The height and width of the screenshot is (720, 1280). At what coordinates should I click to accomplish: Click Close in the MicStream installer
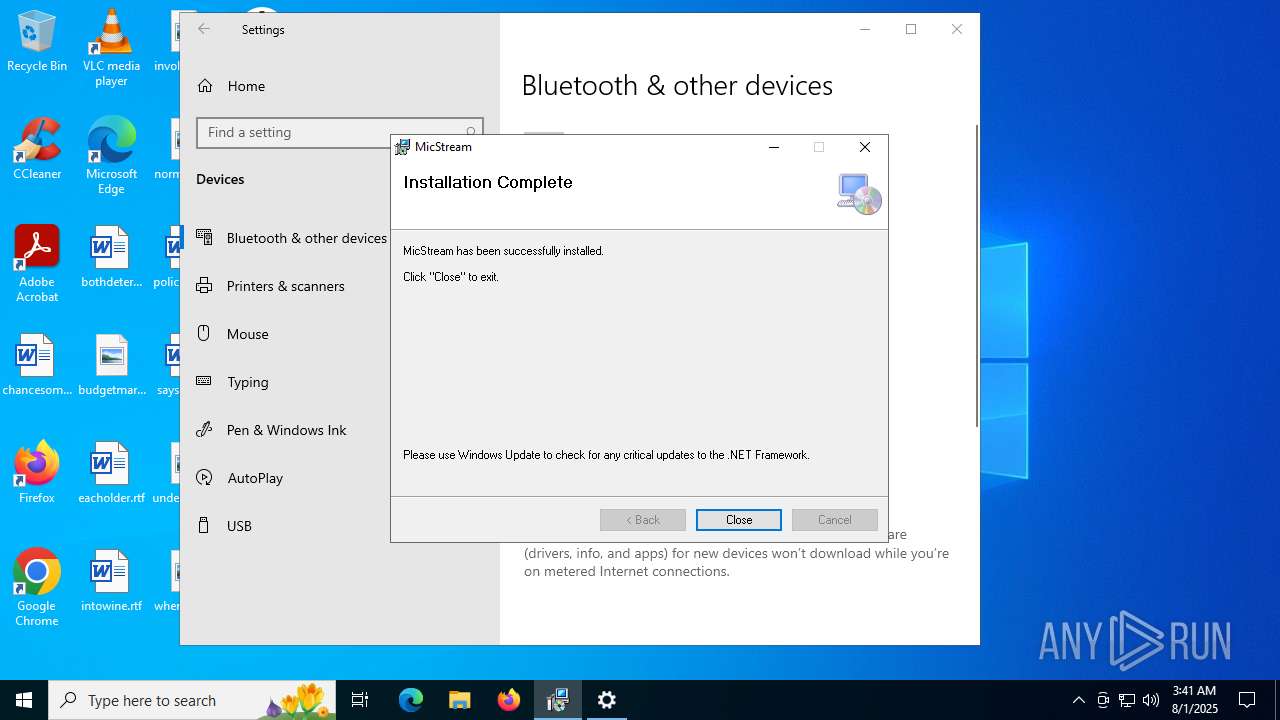[x=739, y=520]
